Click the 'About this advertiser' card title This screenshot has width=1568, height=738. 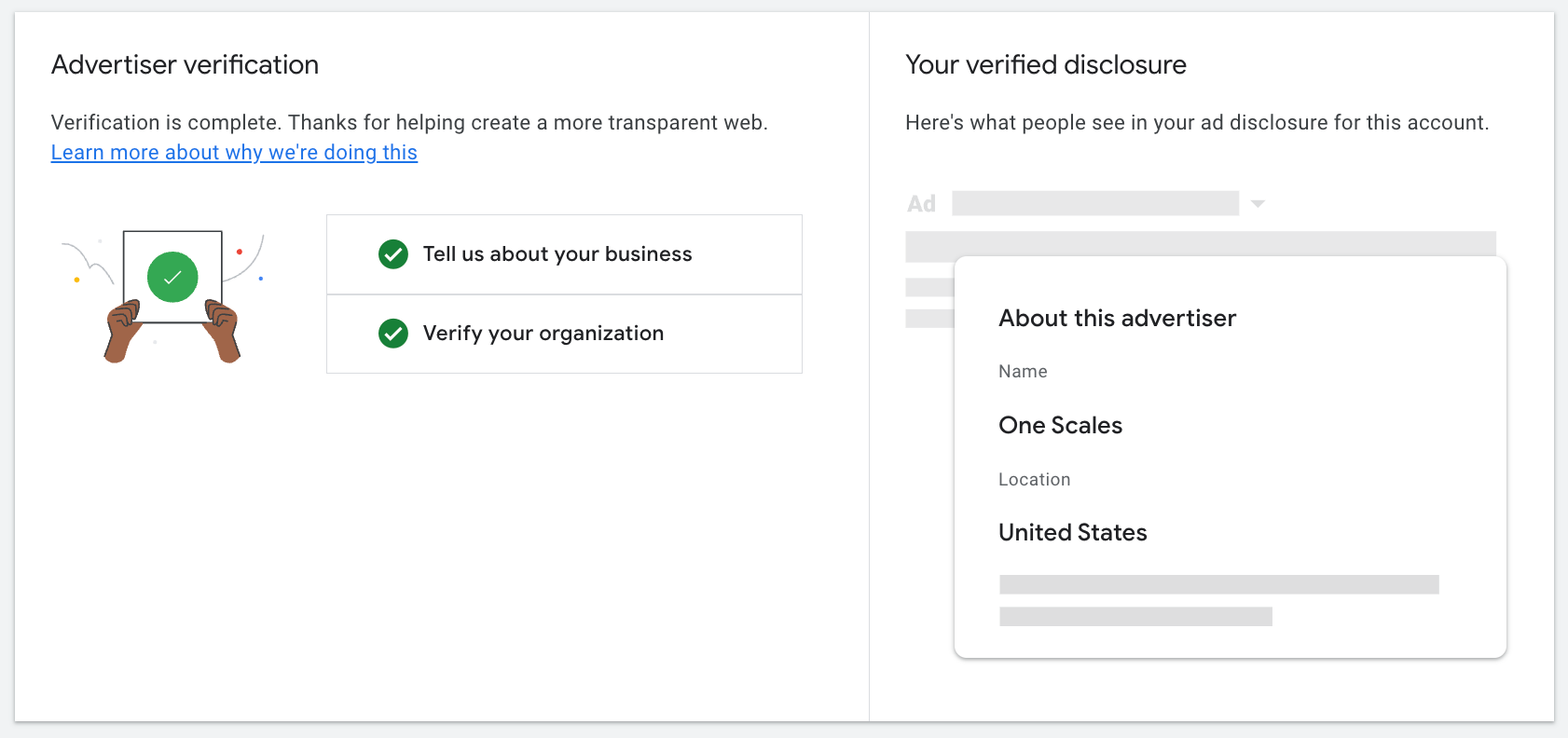click(x=1117, y=319)
